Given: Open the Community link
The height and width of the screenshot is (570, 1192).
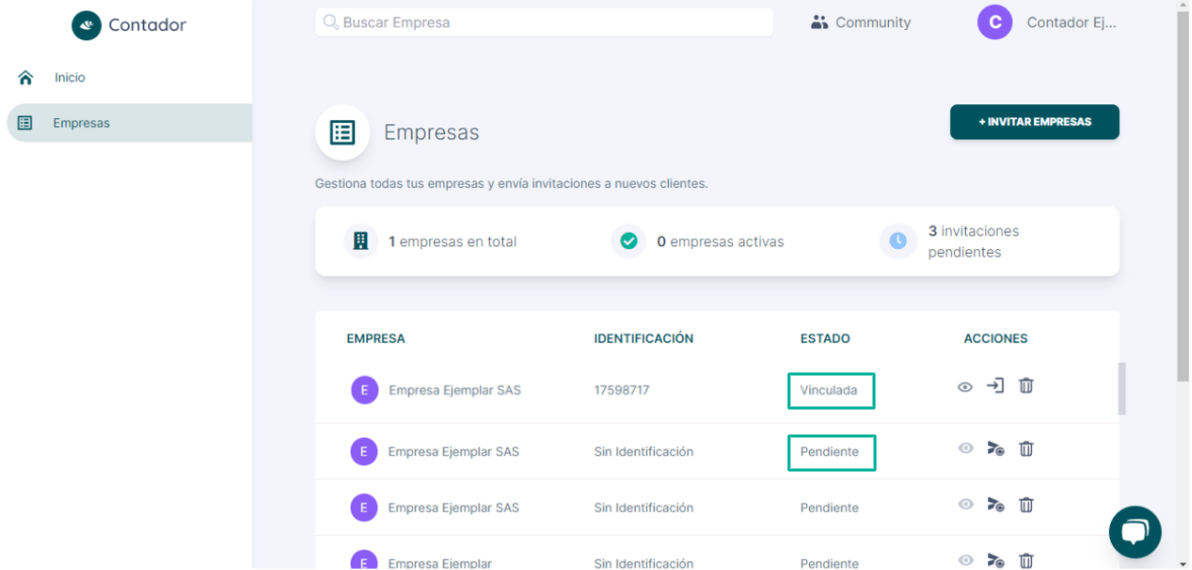Looking at the screenshot, I should [861, 23].
